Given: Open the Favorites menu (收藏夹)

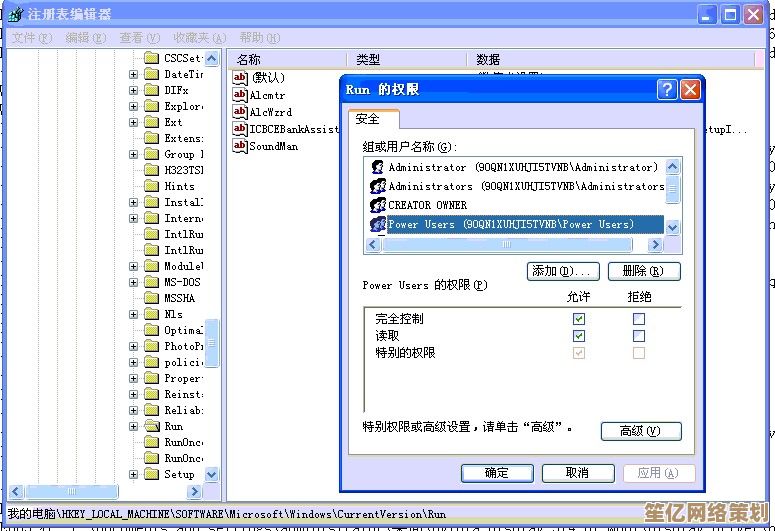Looking at the screenshot, I should (x=199, y=38).
